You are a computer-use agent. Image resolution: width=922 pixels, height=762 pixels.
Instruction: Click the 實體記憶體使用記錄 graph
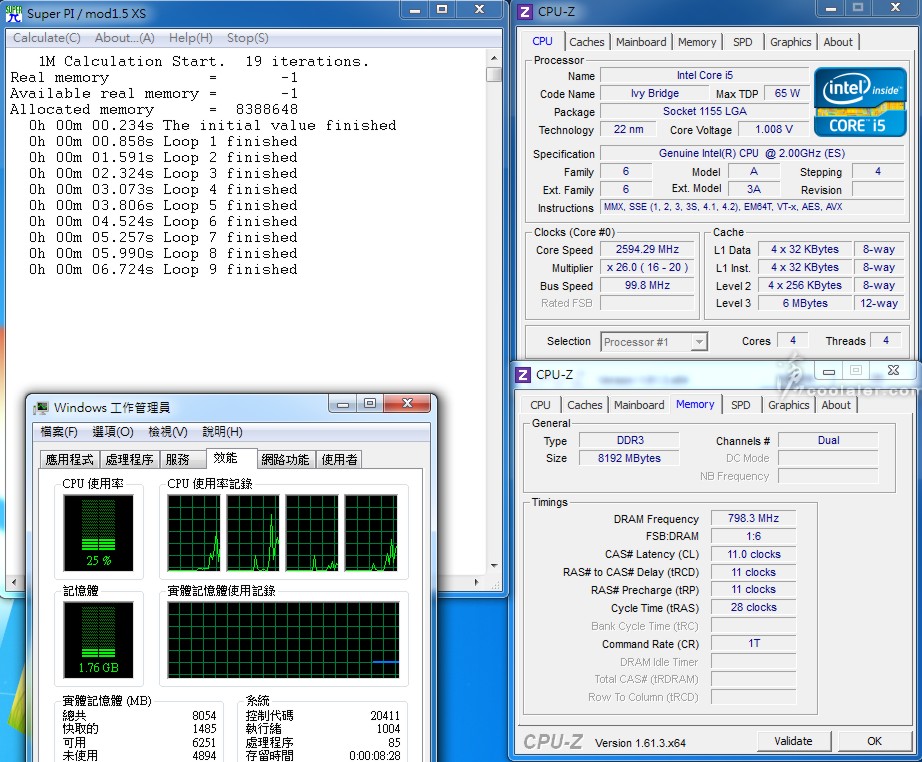click(x=283, y=640)
